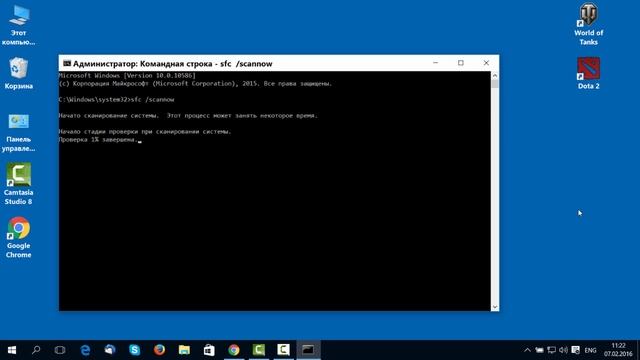640x360 pixels.
Task: Open Skype from the taskbar
Action: pyautogui.click(x=135, y=350)
